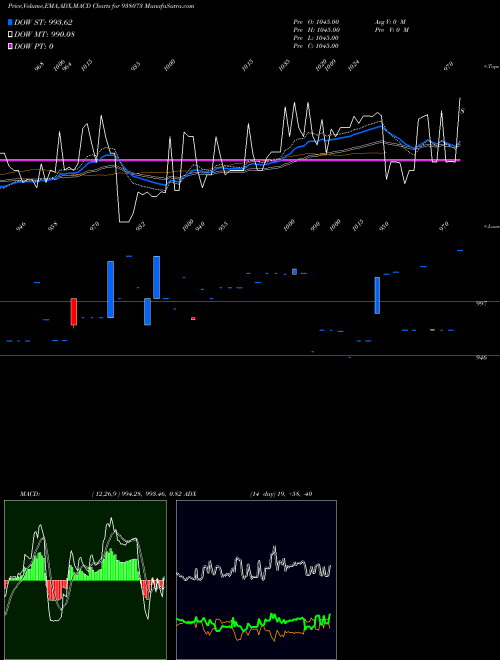
Task: Click the Pre V: 0 M reading
Action: 392,30
